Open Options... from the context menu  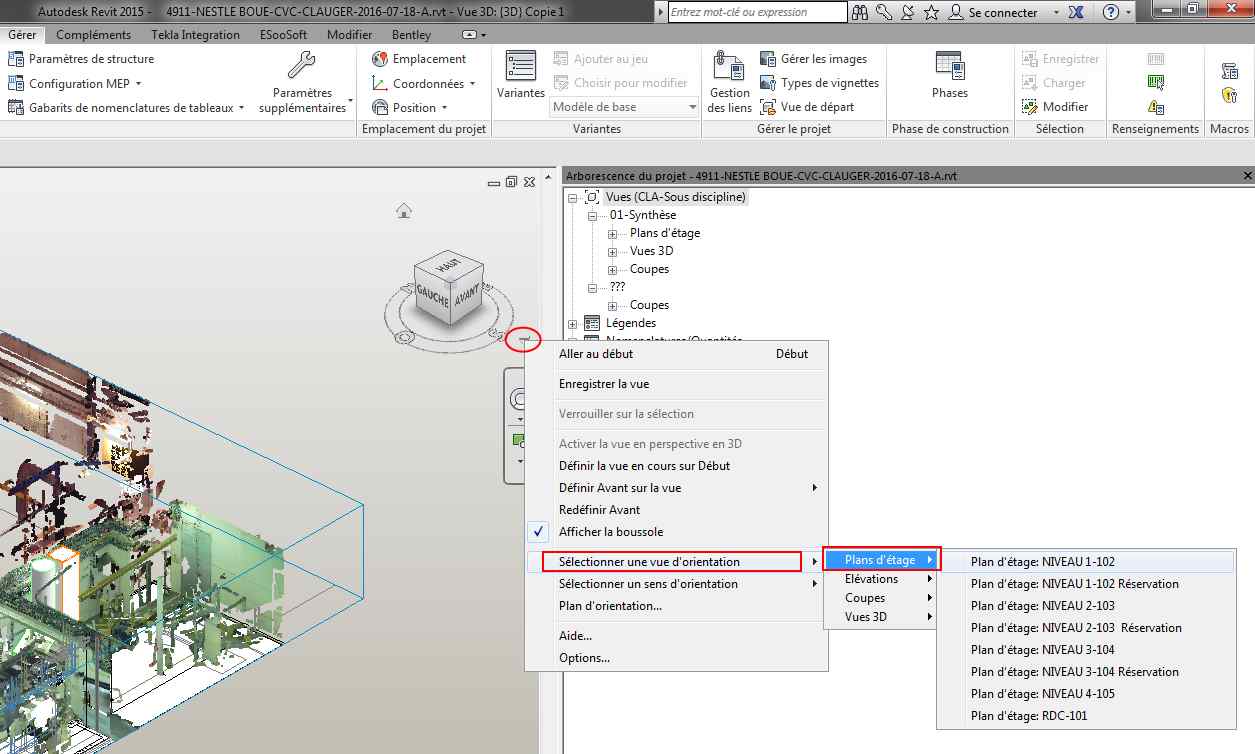coord(678,658)
